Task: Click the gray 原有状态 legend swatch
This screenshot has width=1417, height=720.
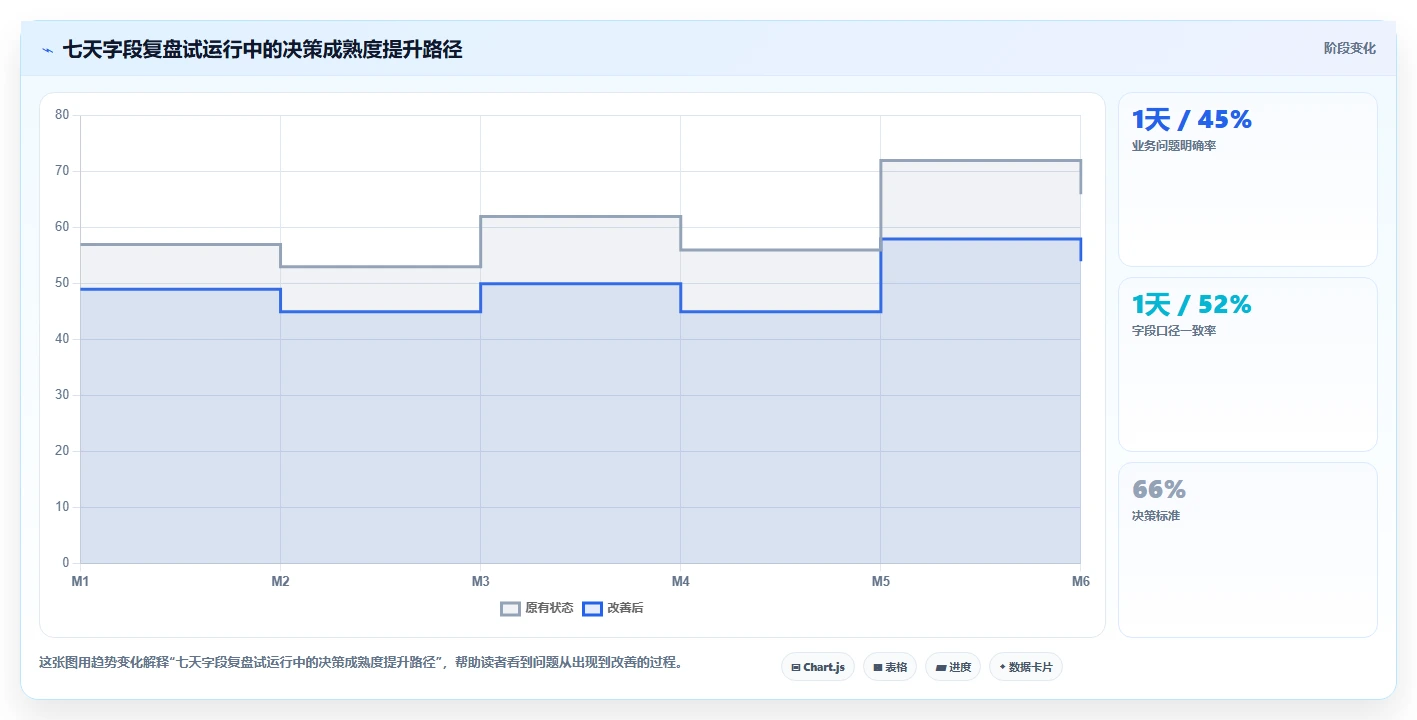Action: click(x=511, y=608)
